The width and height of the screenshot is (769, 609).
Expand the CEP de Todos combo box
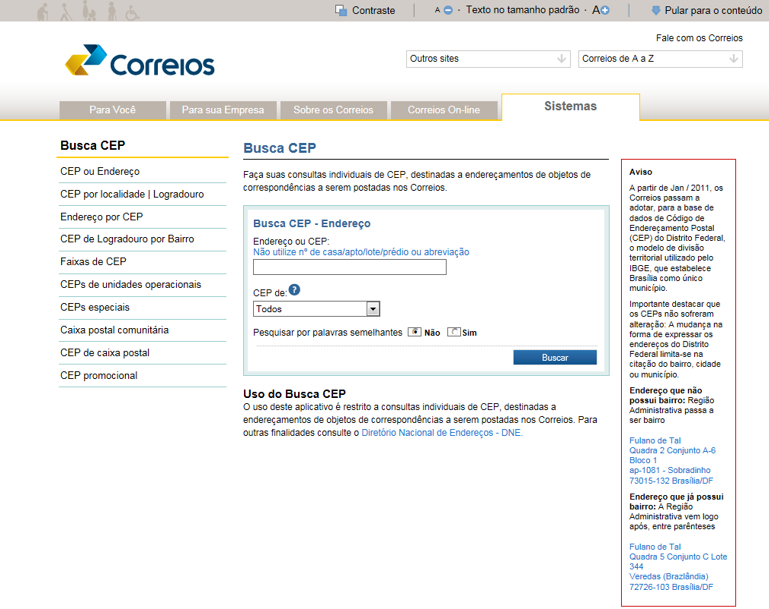point(316,309)
